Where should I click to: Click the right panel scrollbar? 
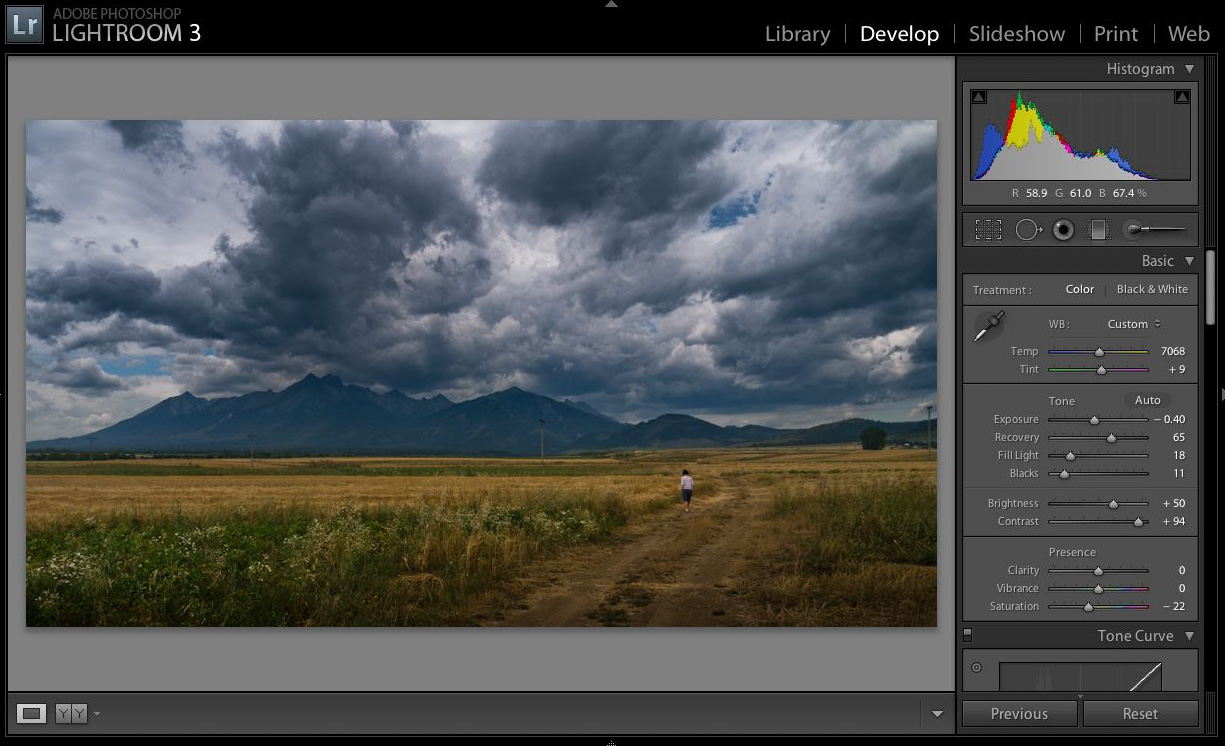point(1211,288)
